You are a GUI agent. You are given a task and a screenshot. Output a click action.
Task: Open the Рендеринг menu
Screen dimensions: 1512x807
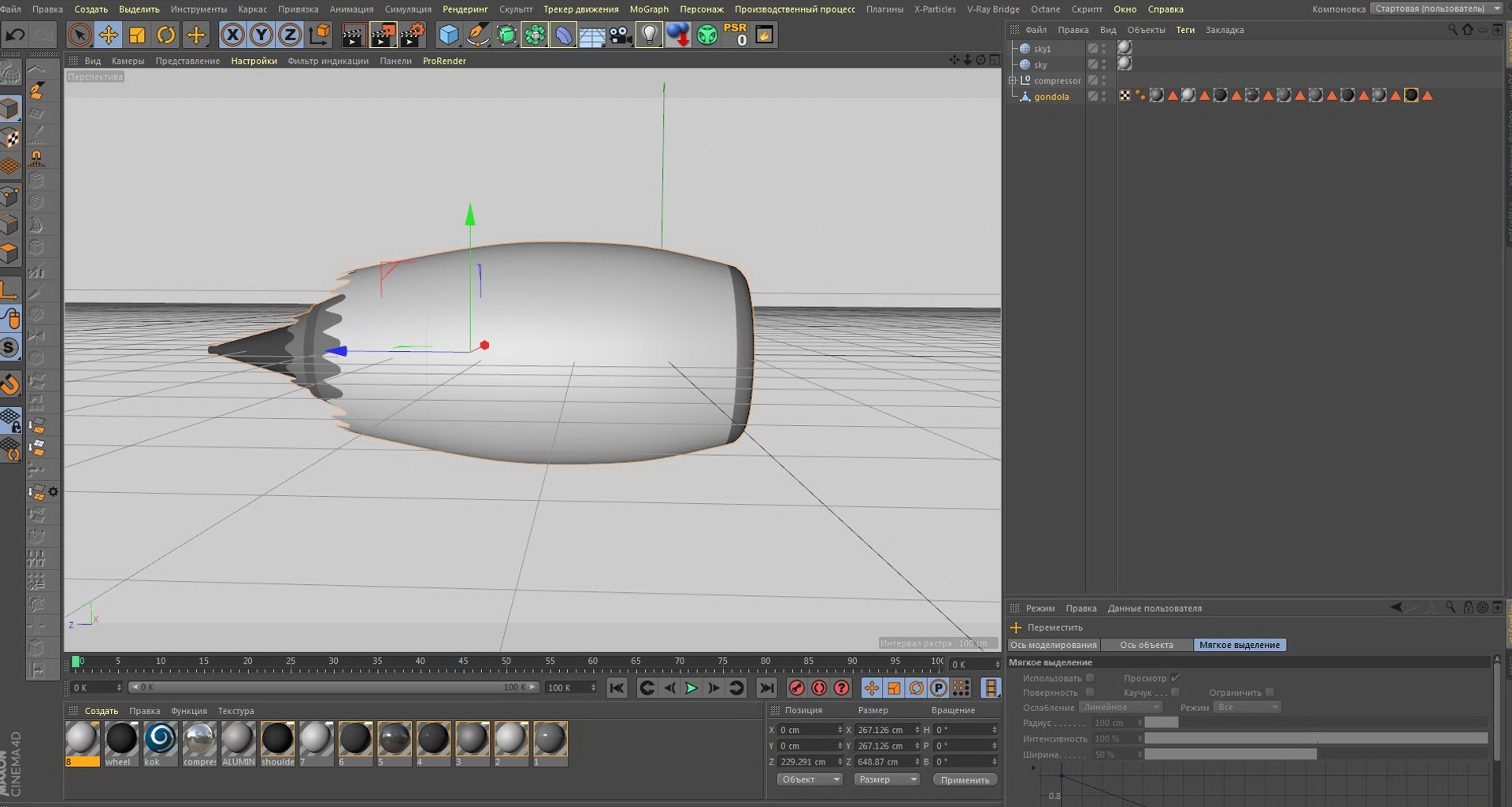coord(465,9)
